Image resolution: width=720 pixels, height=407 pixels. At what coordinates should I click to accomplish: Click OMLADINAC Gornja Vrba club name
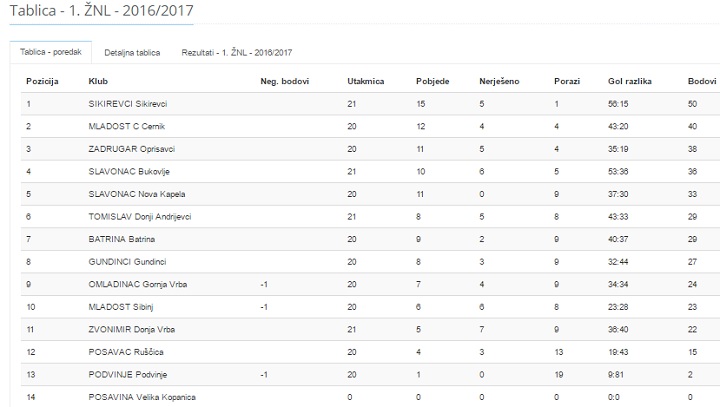pyautogui.click(x=138, y=284)
